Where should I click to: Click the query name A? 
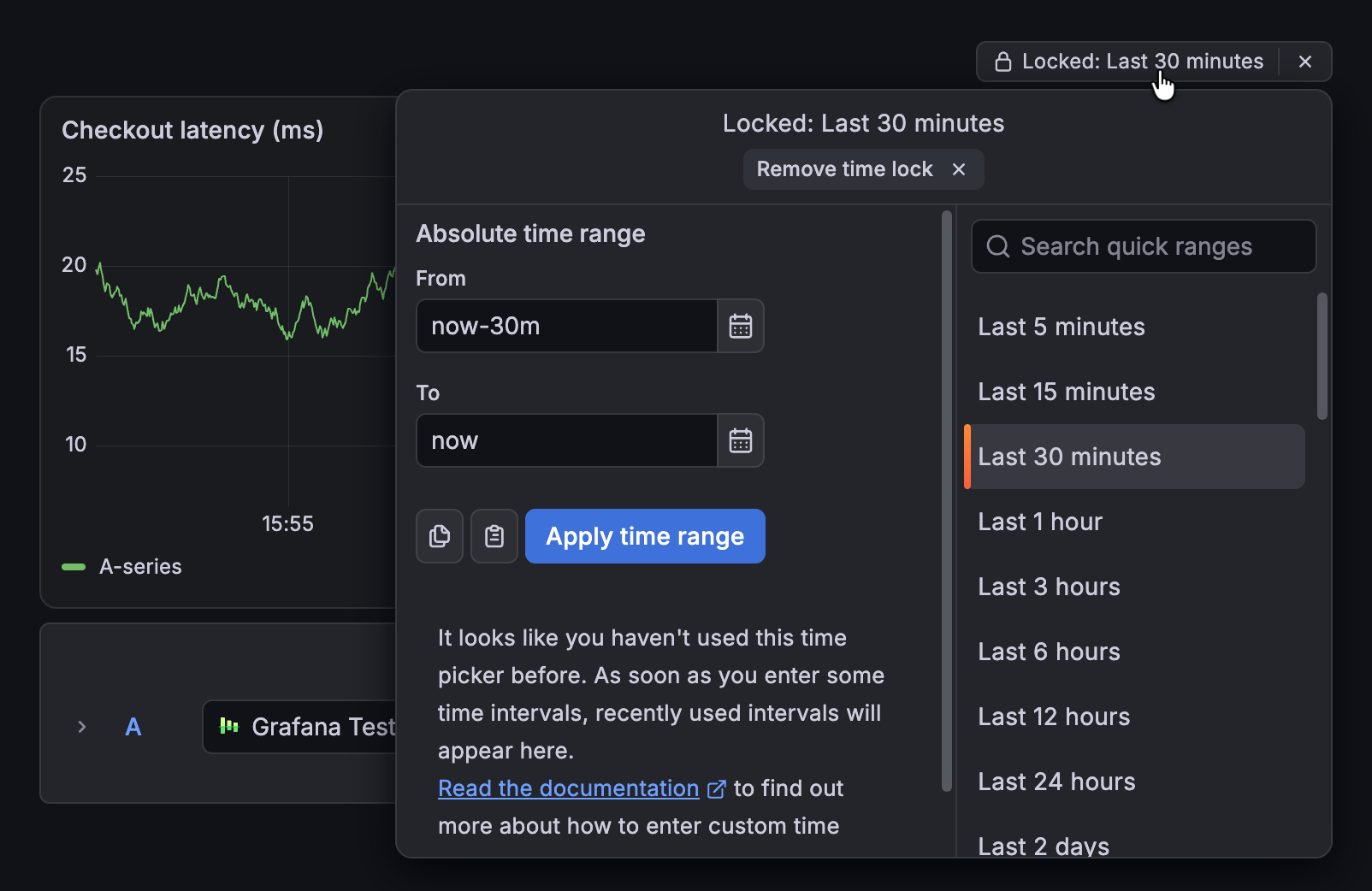coord(133,727)
